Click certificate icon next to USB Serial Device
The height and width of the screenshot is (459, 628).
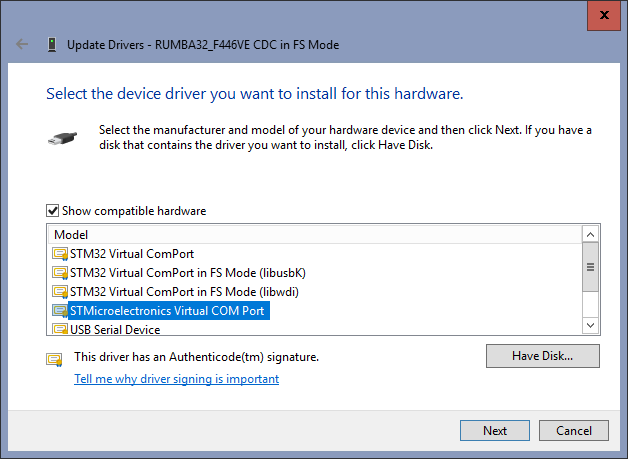click(60, 329)
